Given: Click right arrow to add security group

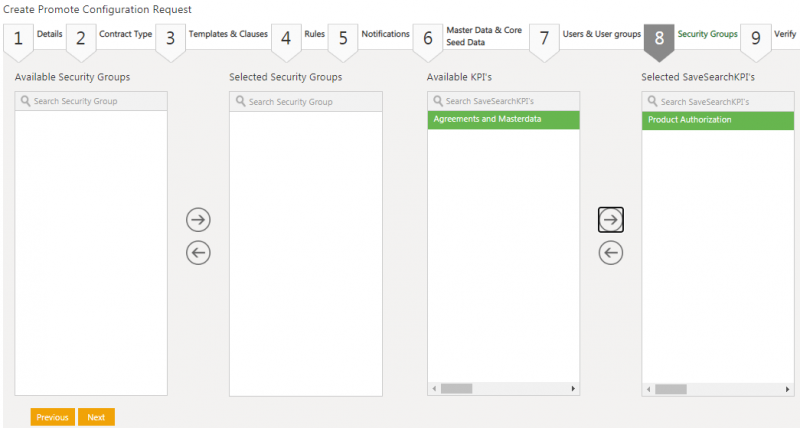Looking at the screenshot, I should [x=199, y=220].
